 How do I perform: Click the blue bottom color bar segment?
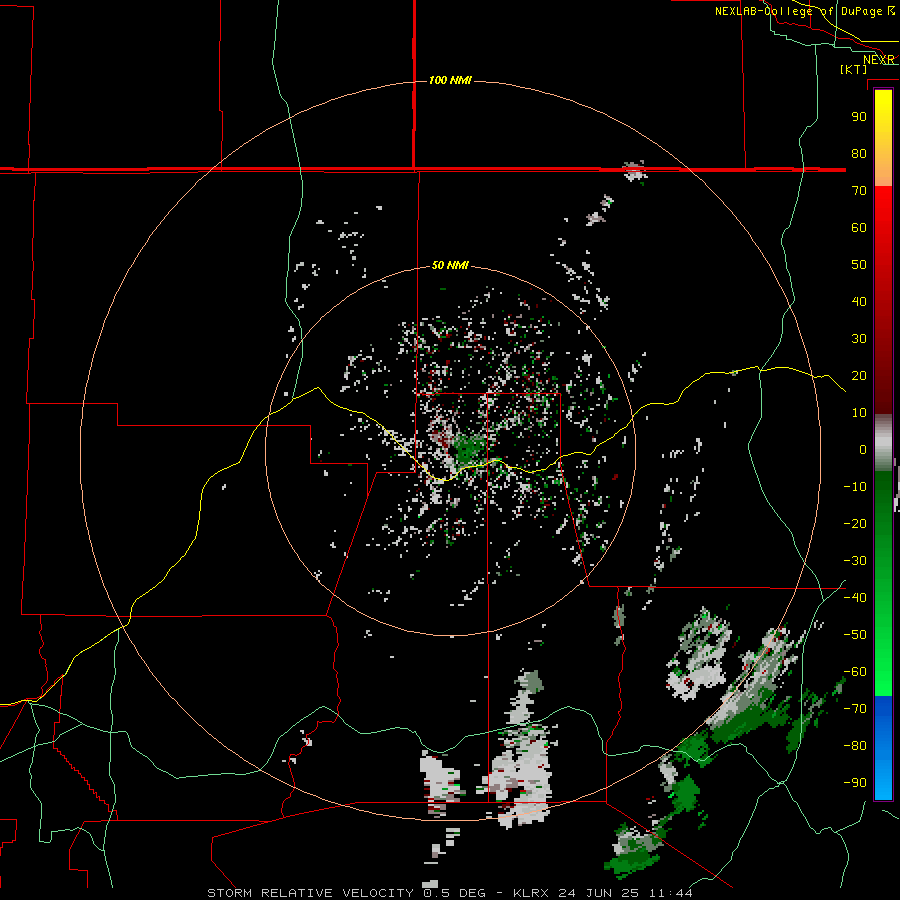coord(883,747)
